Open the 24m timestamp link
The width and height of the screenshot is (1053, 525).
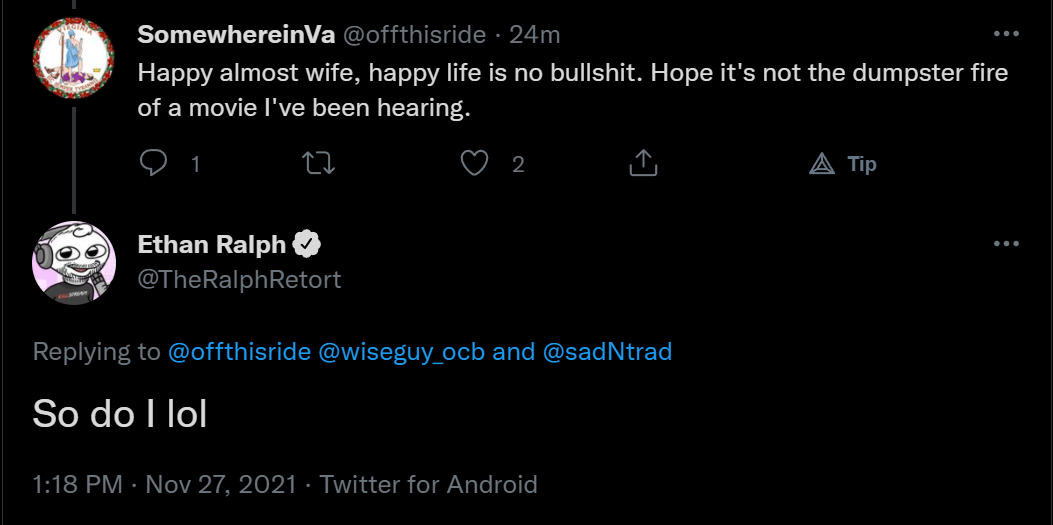pos(535,34)
